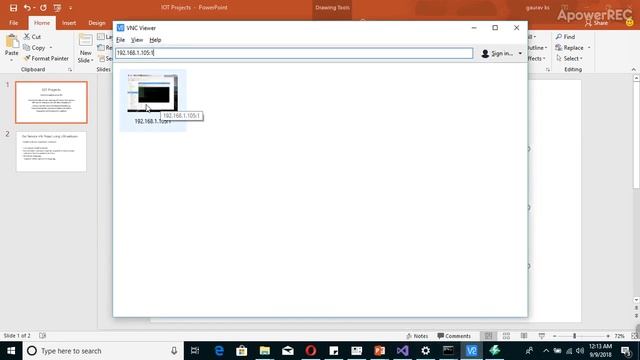
Task: Click the Redo/Repeat icon in PowerPoint
Action: tap(43, 8)
